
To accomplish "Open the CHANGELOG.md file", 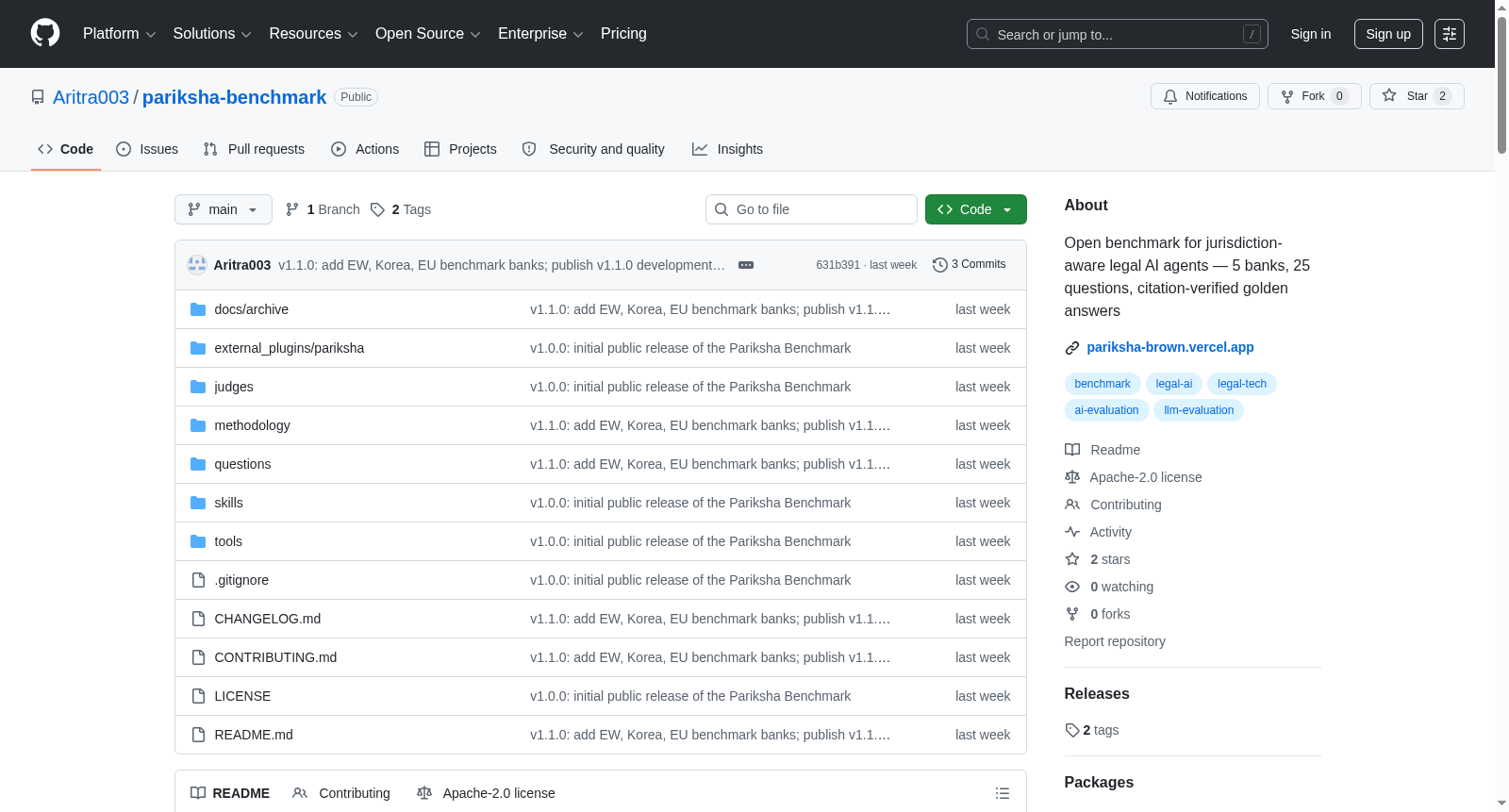I will click(x=267, y=619).
